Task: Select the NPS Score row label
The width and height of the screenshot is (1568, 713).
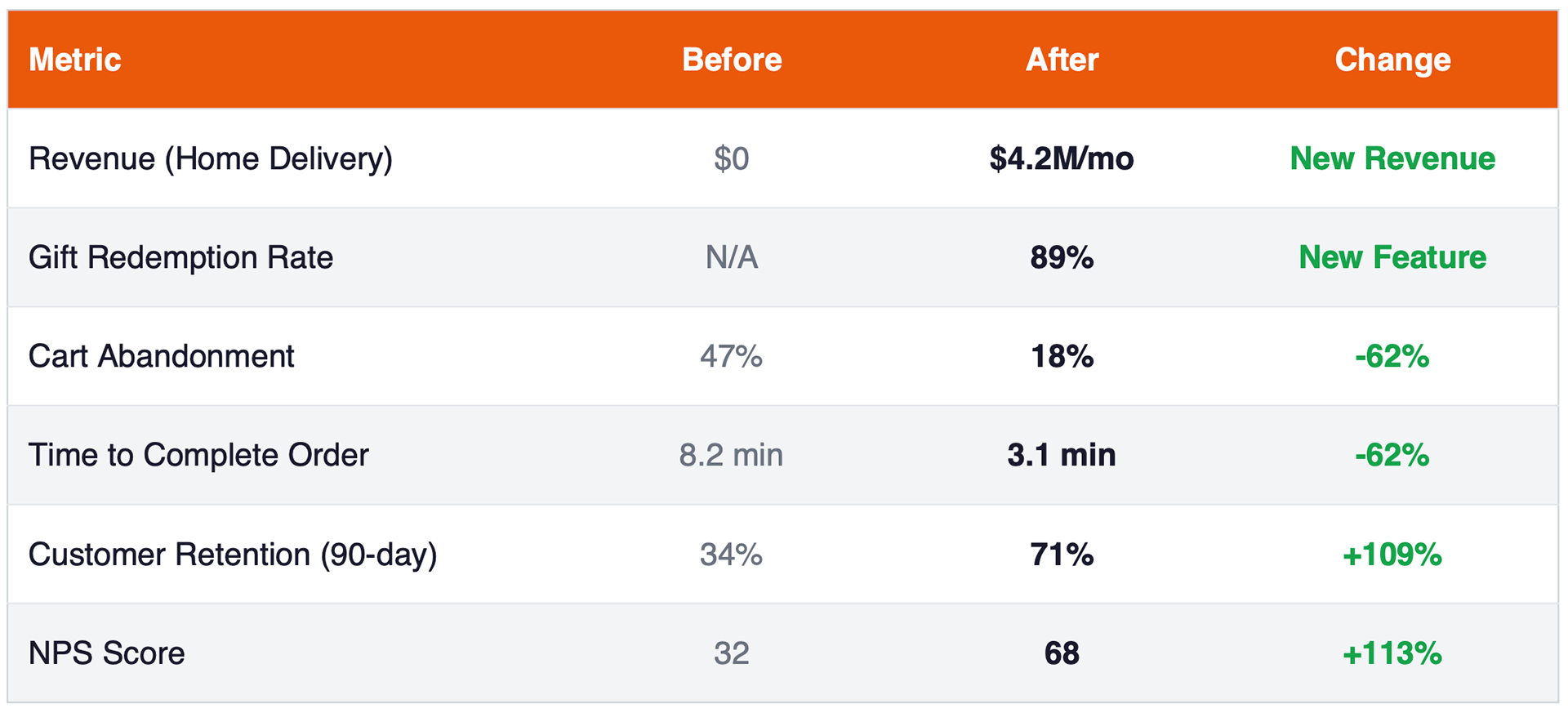Action: tap(107, 653)
